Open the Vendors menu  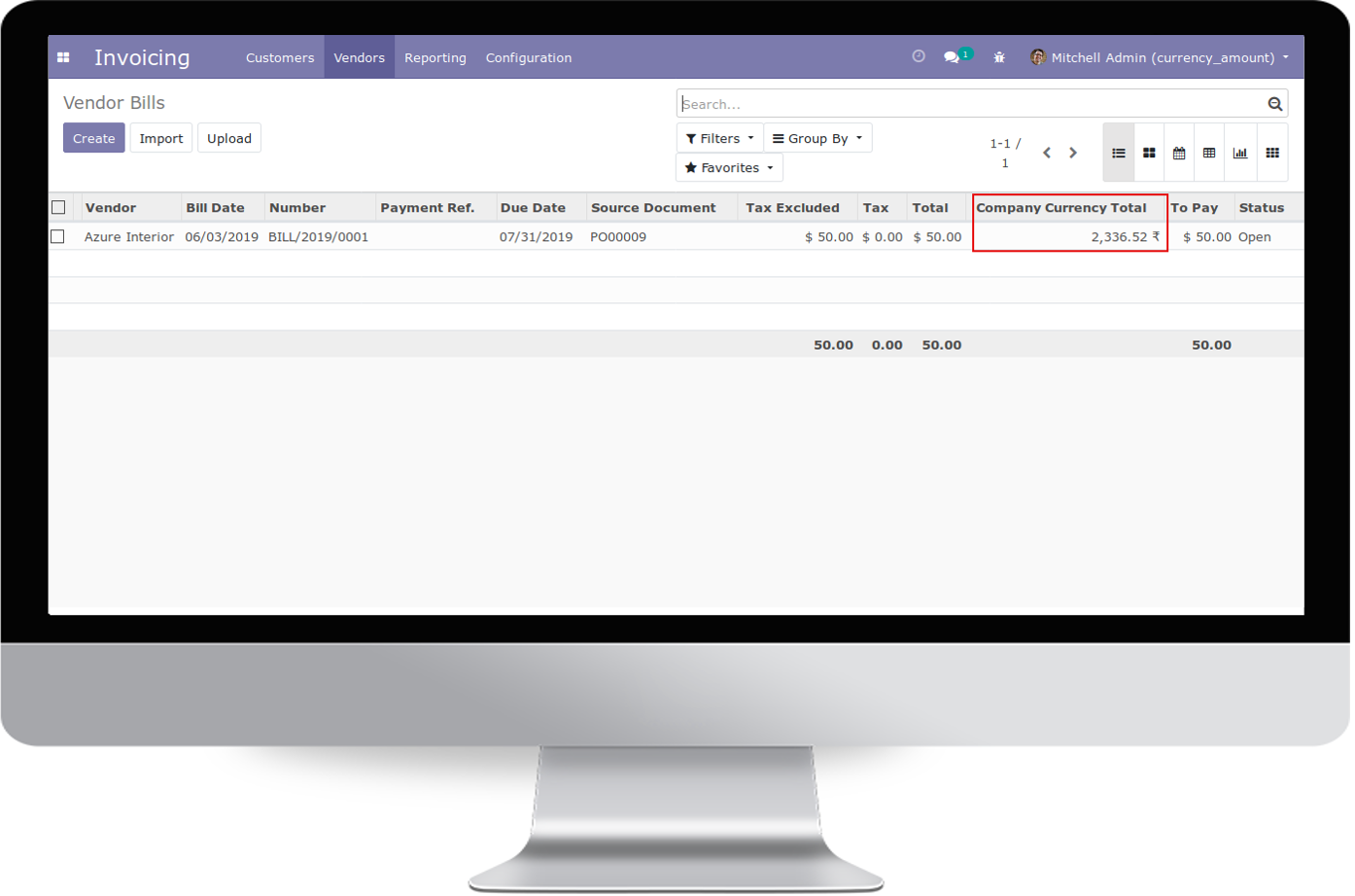pyautogui.click(x=361, y=57)
